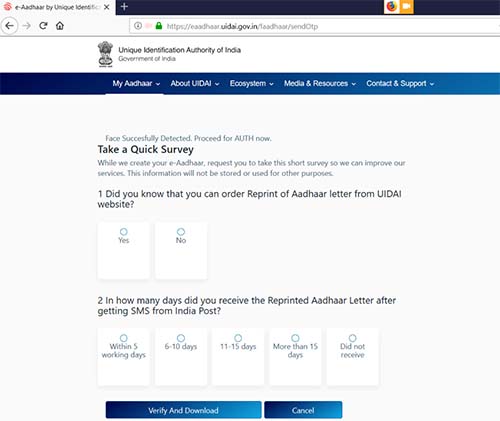The width and height of the screenshot is (500, 421).
Task: Select the e-Aadhaar browser tab
Action: pyautogui.click(x=57, y=7)
